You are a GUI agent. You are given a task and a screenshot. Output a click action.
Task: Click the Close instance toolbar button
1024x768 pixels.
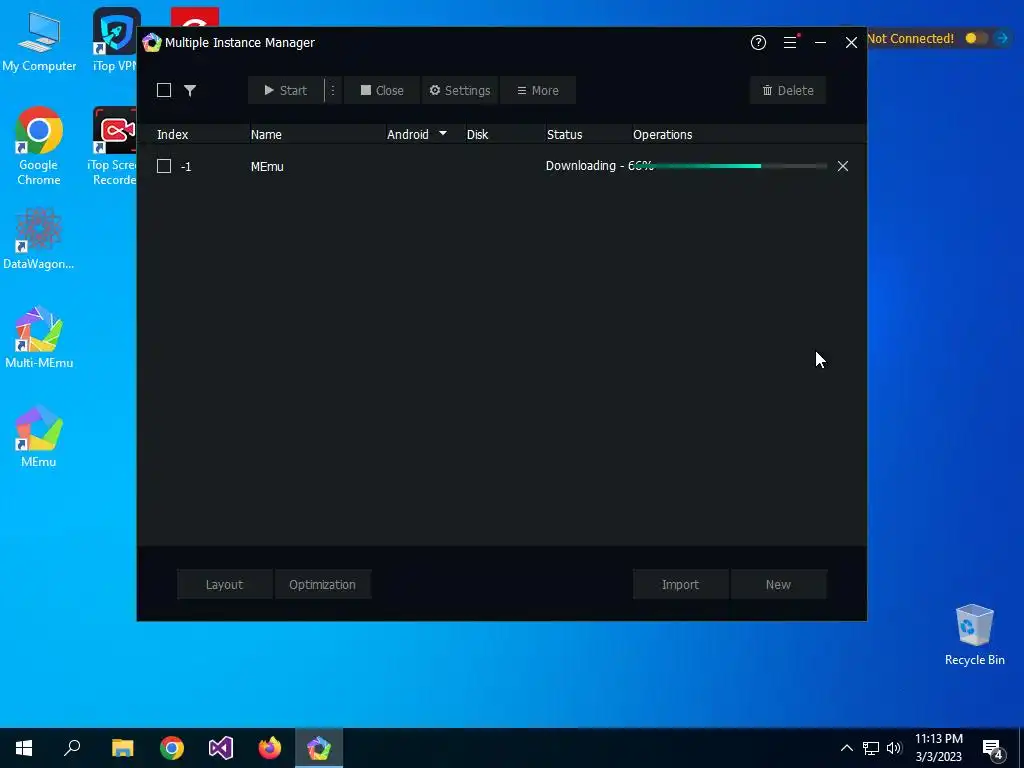pos(382,90)
